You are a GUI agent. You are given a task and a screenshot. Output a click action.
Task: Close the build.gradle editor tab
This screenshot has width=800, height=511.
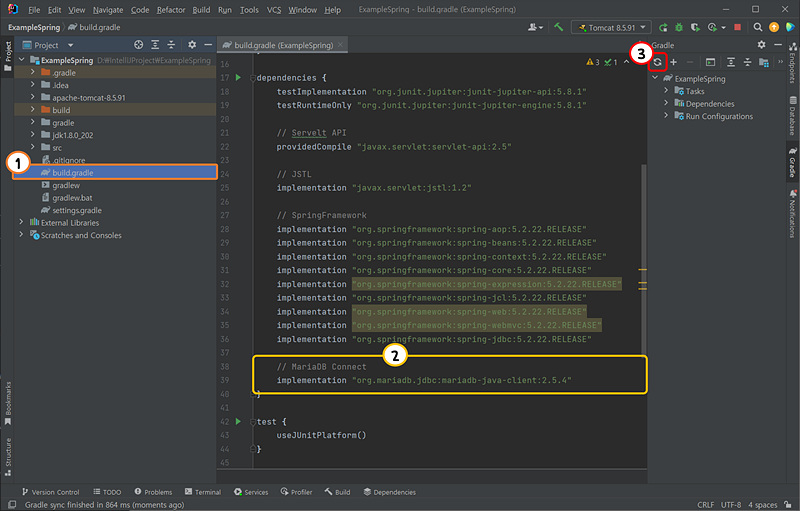[340, 44]
